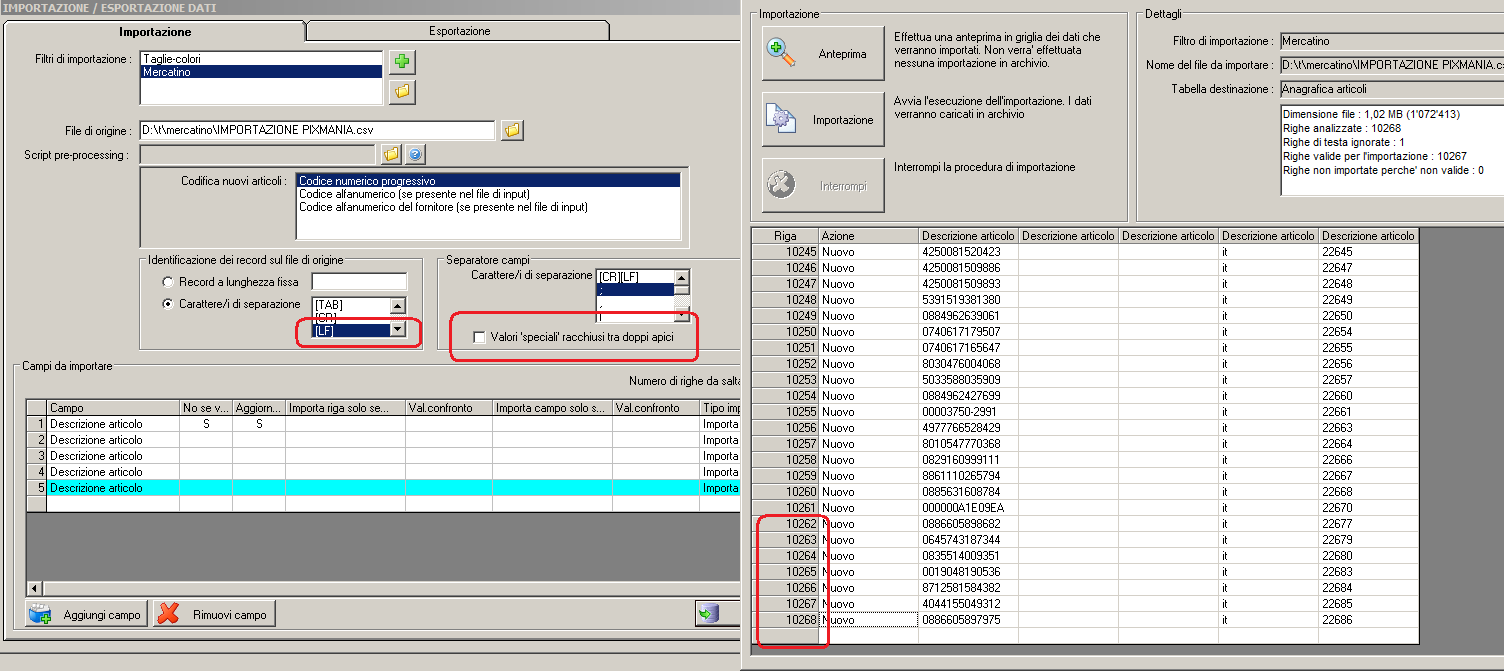Select preview row 10255
The image size is (1504, 671).
pos(785,412)
